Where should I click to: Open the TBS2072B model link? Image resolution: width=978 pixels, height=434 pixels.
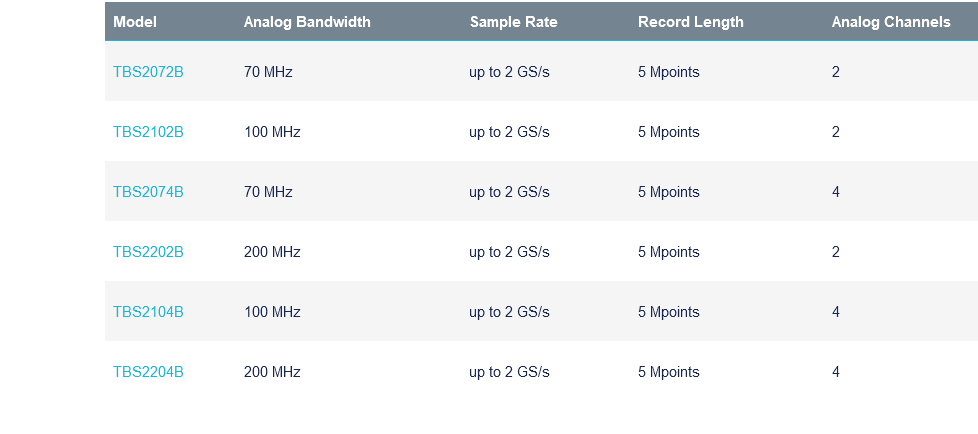coord(148,72)
